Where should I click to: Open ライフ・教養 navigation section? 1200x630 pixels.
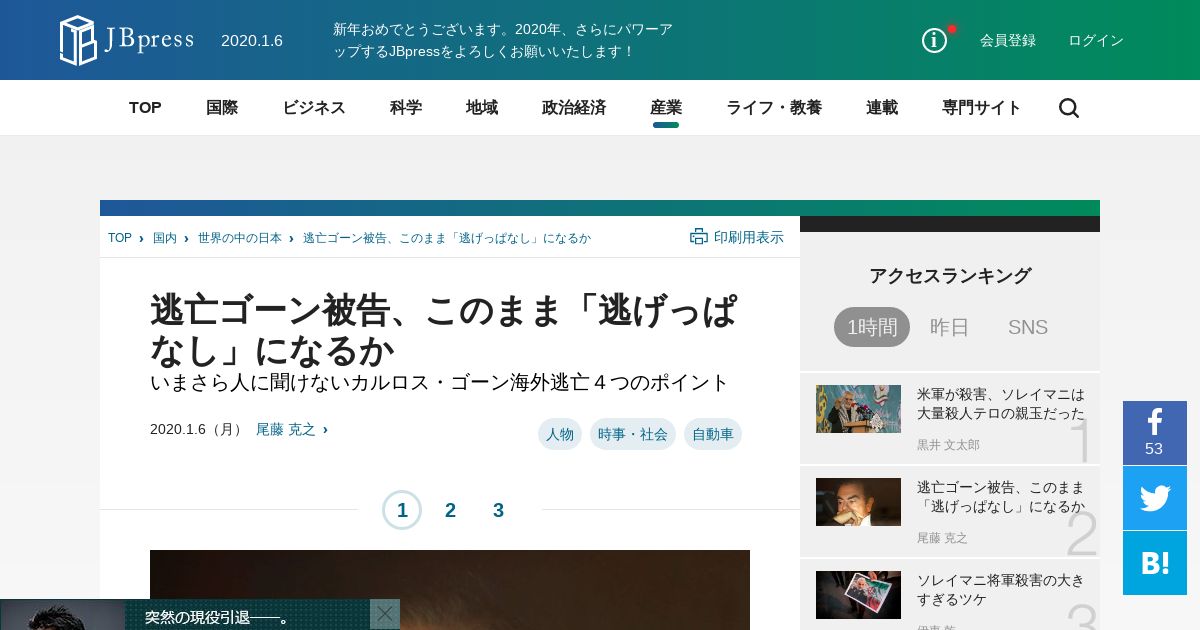pos(774,108)
